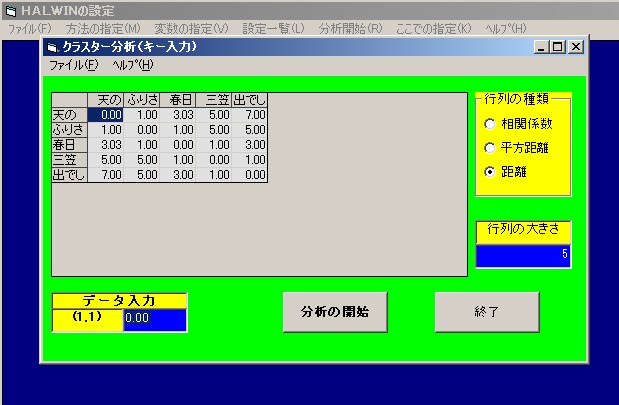The height and width of the screenshot is (405, 619).
Task: Select the 3.00 cell in 春日 row
Action: pos(249,145)
